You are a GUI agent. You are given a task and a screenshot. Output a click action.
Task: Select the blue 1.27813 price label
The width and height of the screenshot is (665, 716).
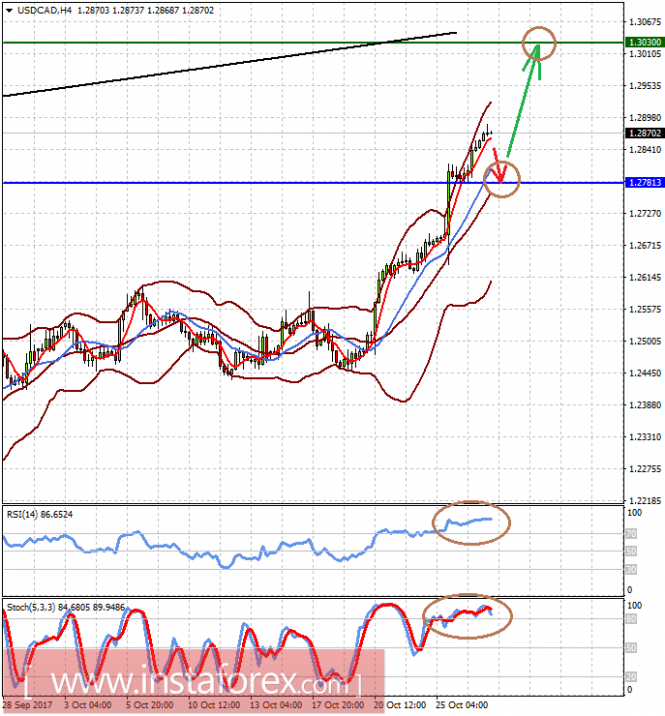point(644,183)
